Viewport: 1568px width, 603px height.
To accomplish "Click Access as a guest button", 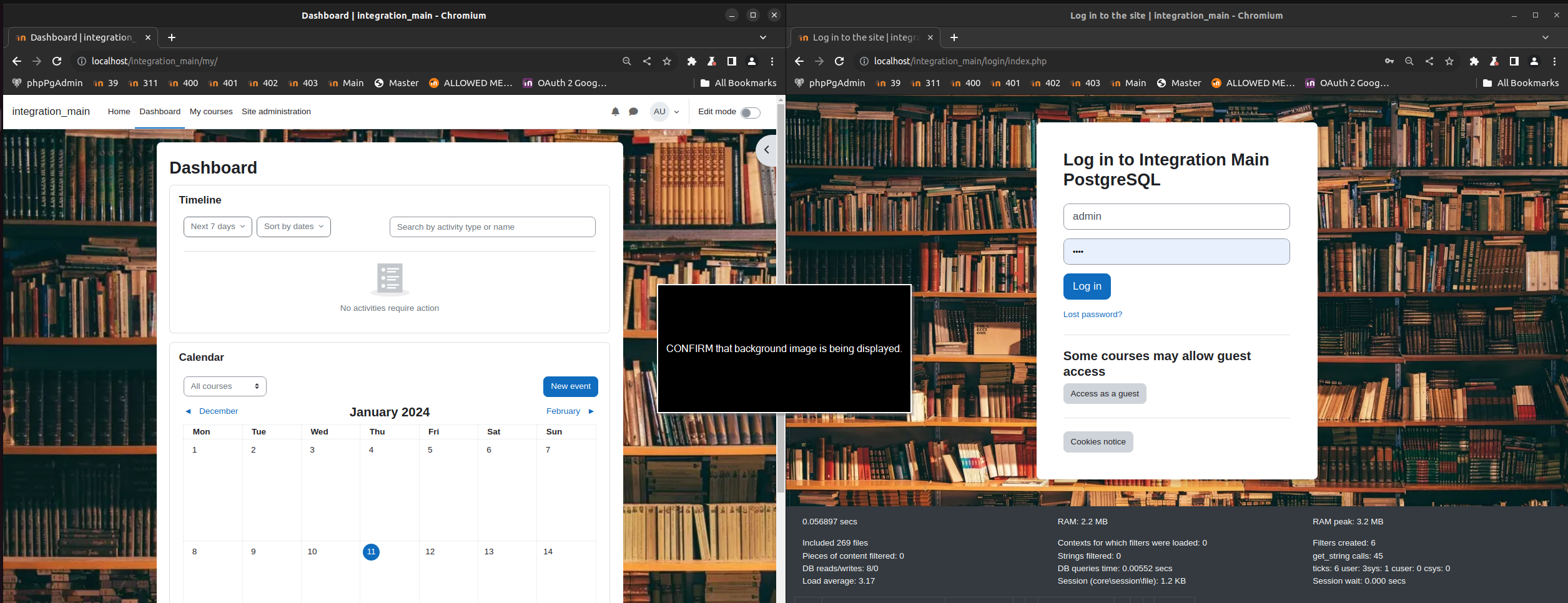I will click(x=1105, y=394).
